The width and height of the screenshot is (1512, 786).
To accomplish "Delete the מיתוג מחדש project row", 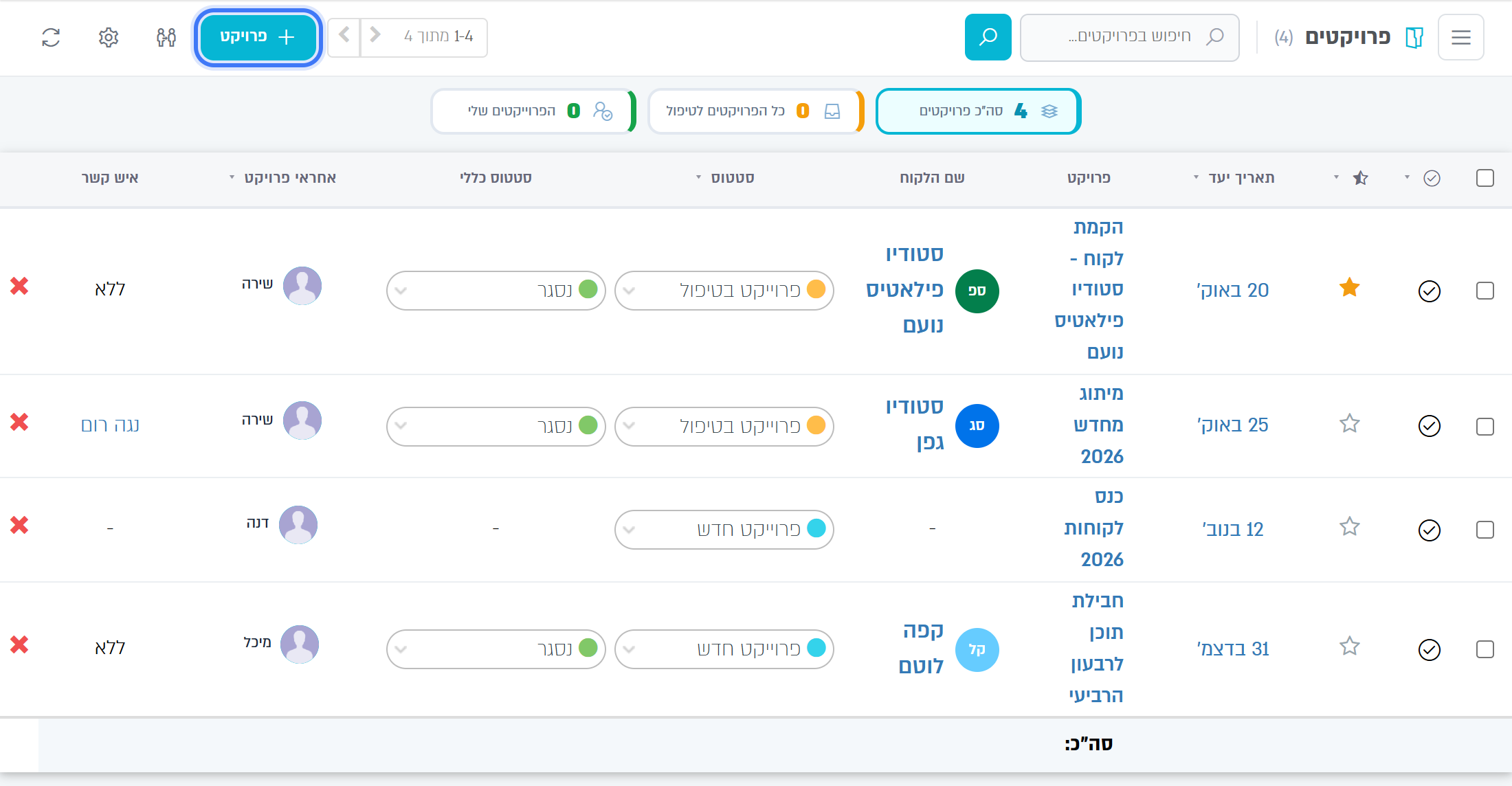I will pyautogui.click(x=19, y=422).
